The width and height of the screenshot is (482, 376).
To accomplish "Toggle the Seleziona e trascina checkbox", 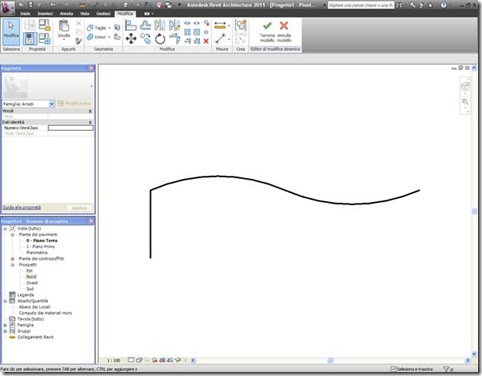I will click(x=393, y=369).
